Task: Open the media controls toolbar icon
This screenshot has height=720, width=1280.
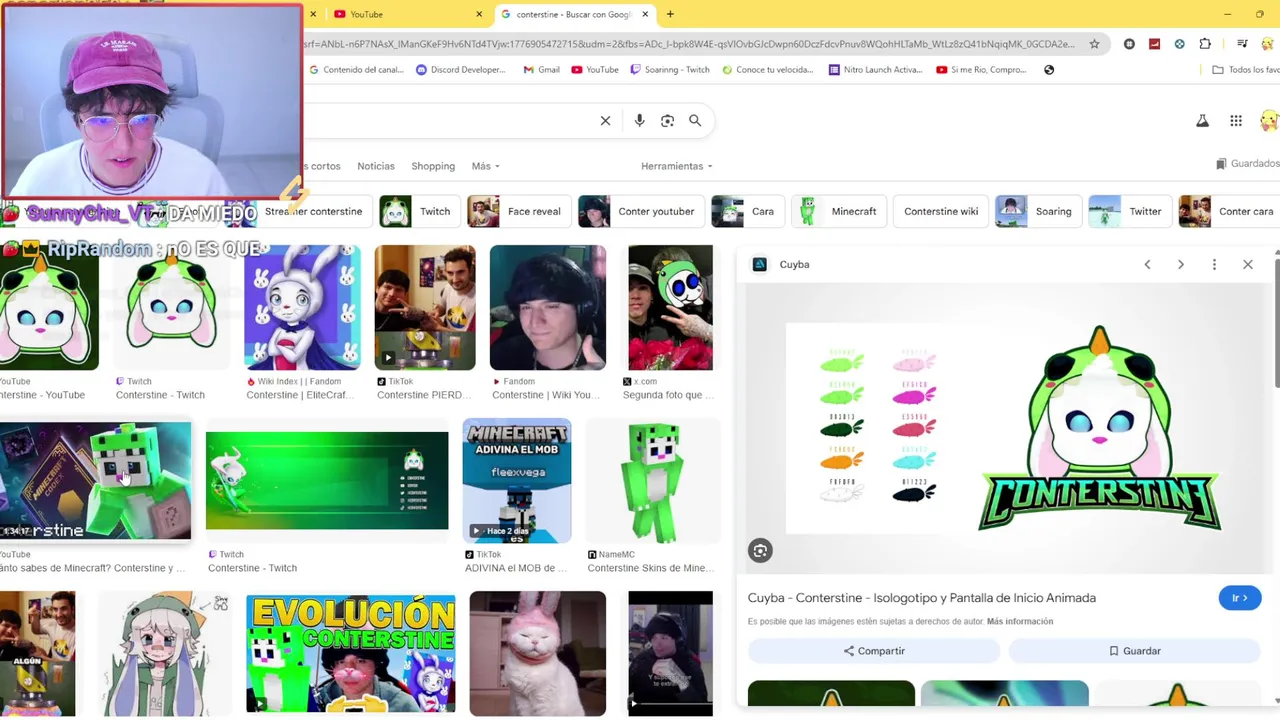Action: (1242, 44)
